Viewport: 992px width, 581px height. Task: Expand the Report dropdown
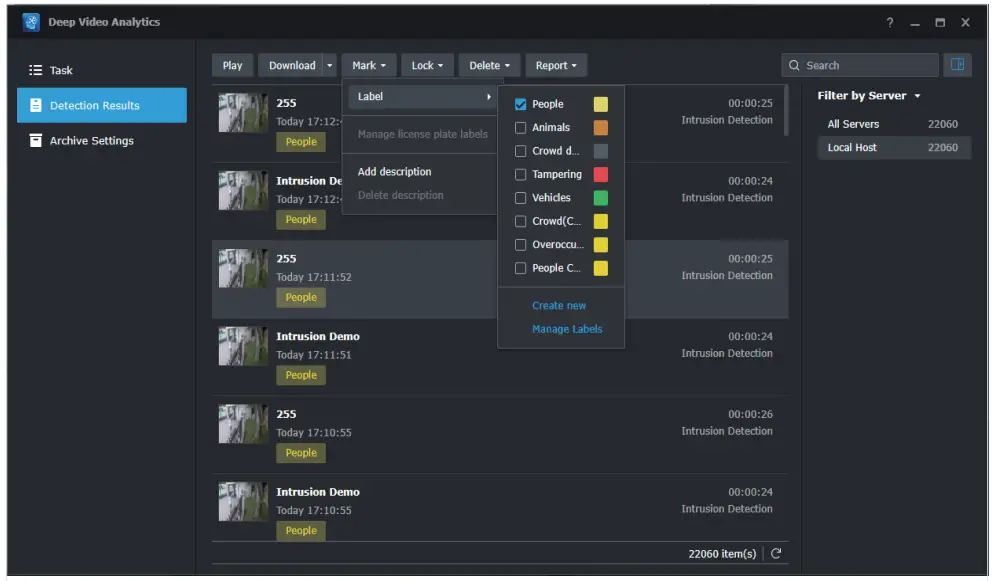(x=556, y=64)
